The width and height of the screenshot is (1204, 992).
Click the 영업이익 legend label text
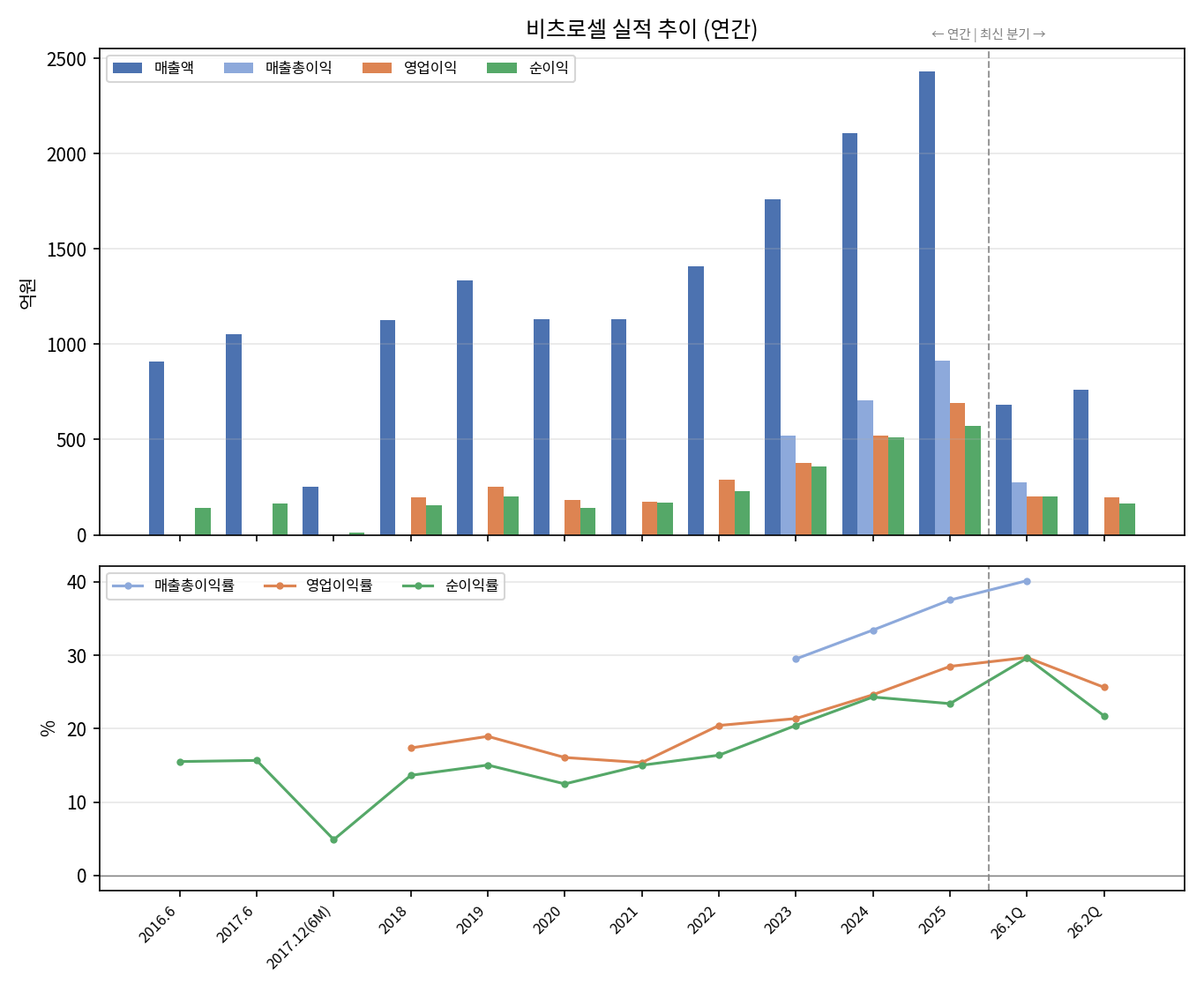[x=430, y=69]
